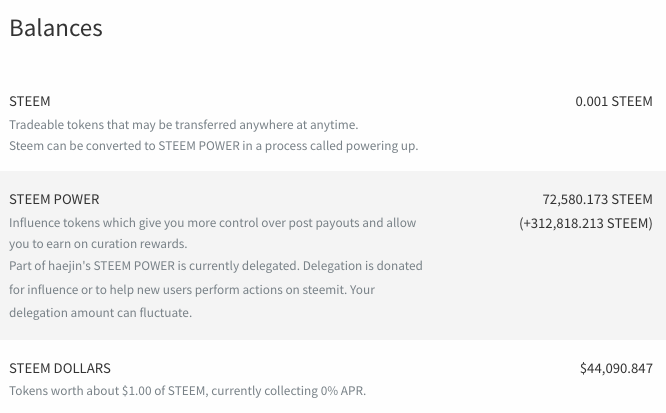Click the delegated (+312,818.213 STEEM) amount
This screenshot has width=666, height=413.
(586, 223)
